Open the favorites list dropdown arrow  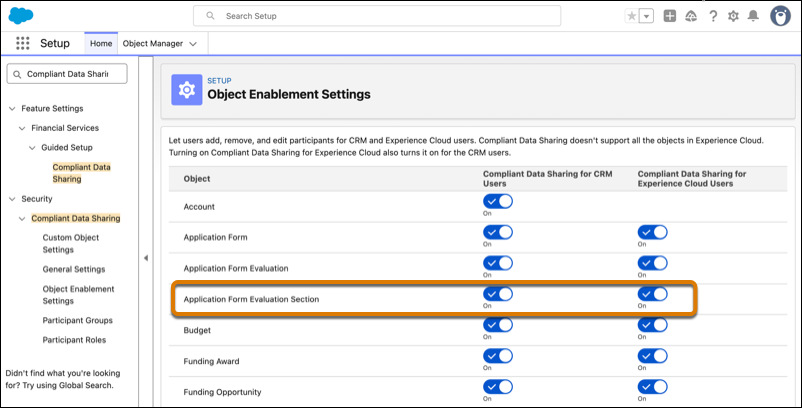(x=647, y=16)
